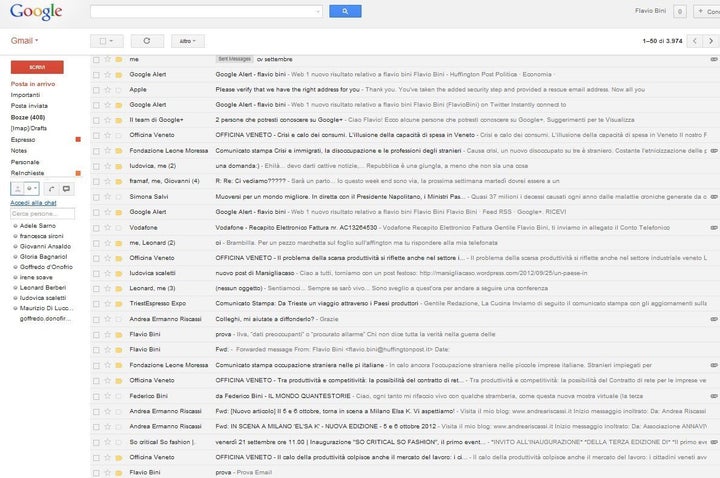Screen dimensions: 720x478
Task: Star the Apple verification email
Action: [x=107, y=90]
